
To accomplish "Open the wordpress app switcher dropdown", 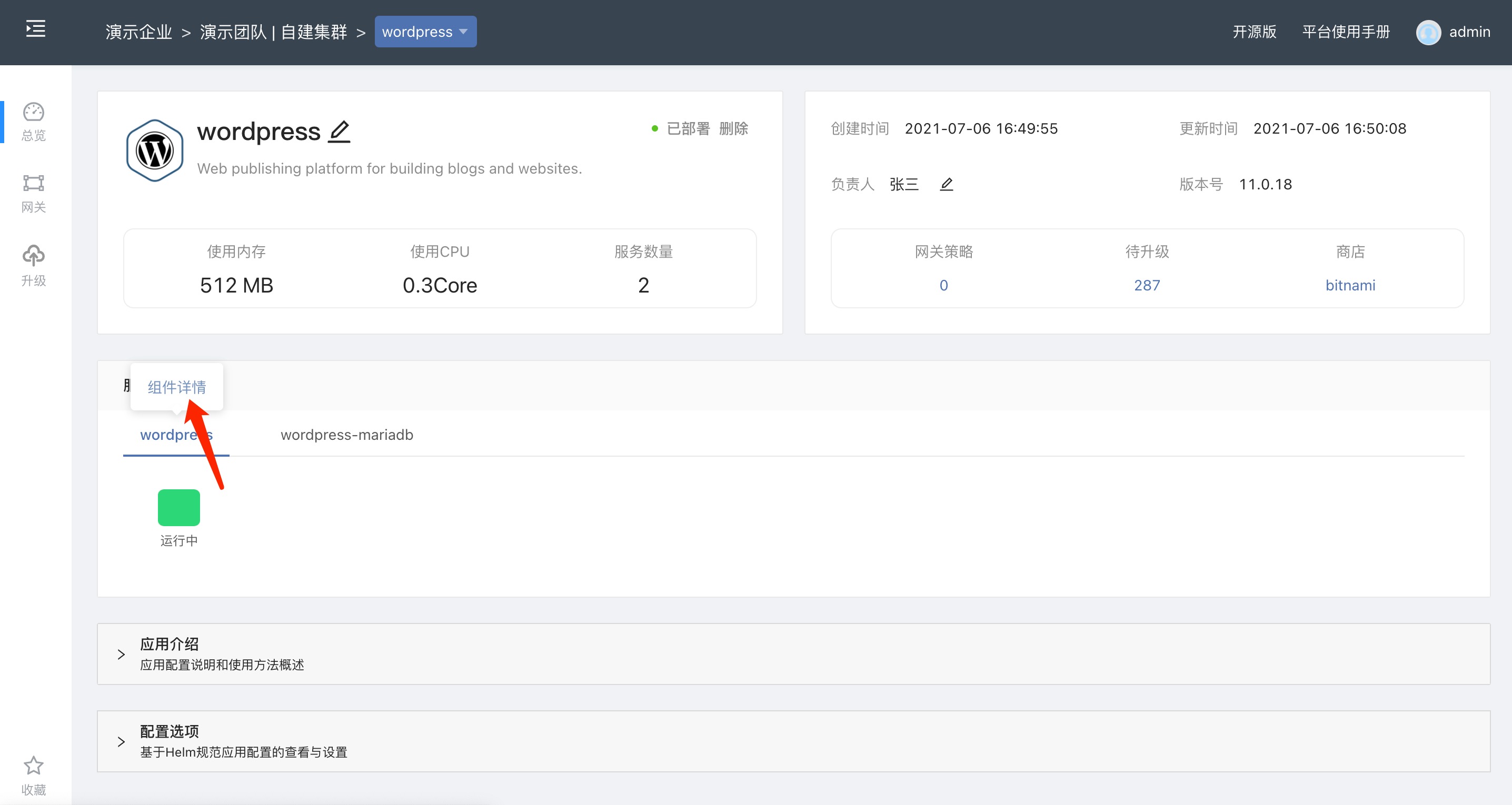I will coord(425,32).
